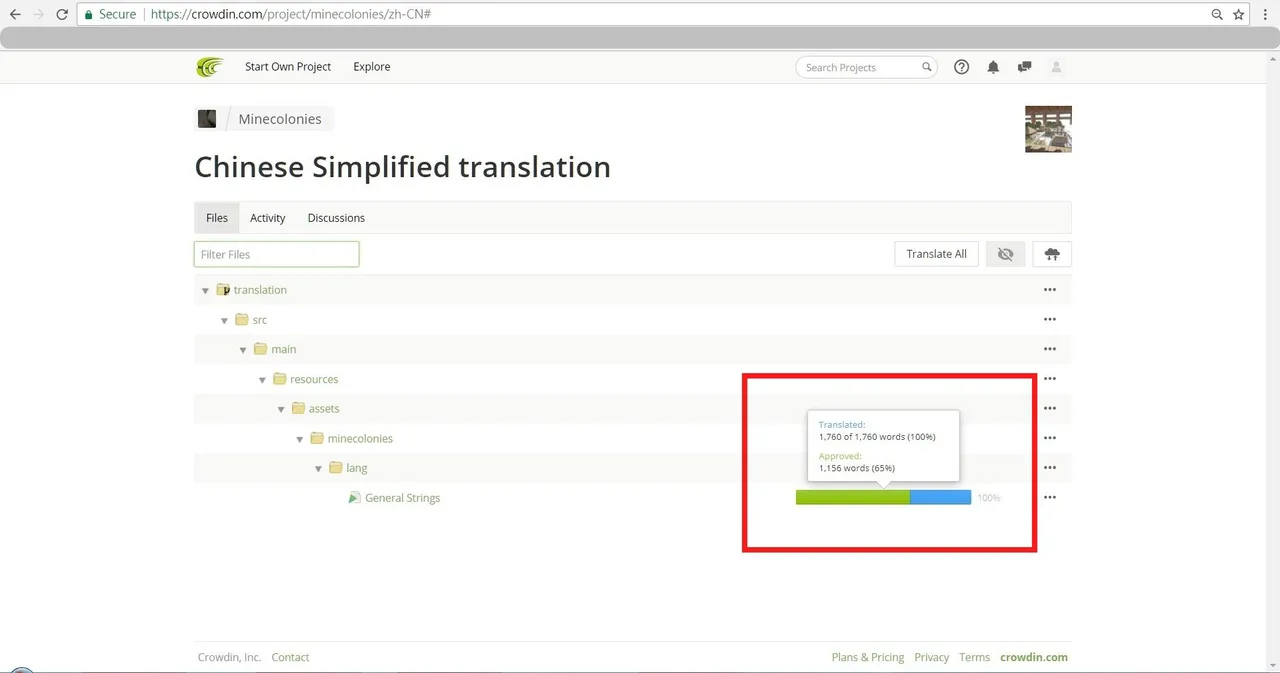The image size is (1280, 673).
Task: Select the Files tab
Action: (x=217, y=218)
